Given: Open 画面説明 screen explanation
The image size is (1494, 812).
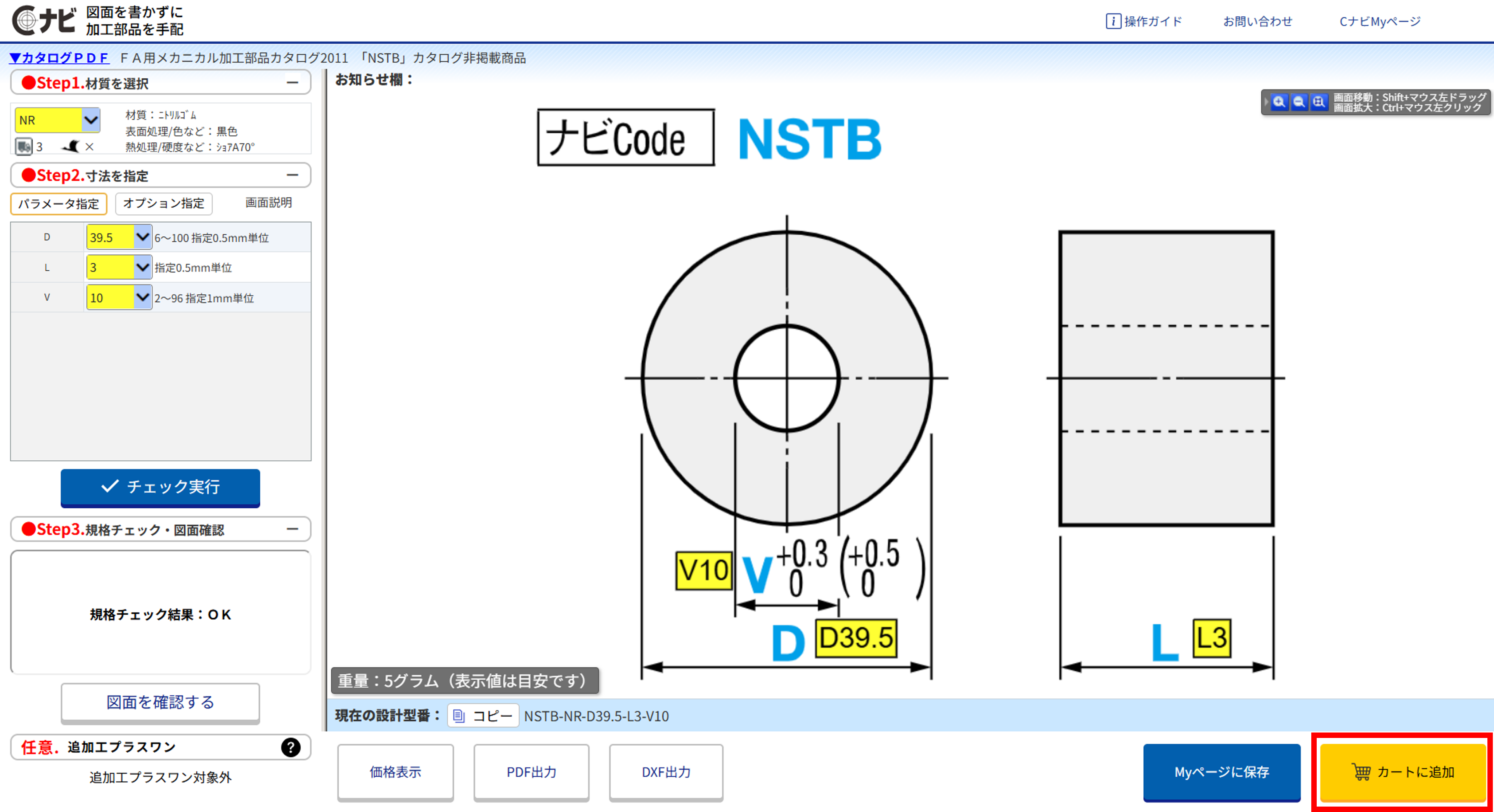Looking at the screenshot, I should pos(268,202).
